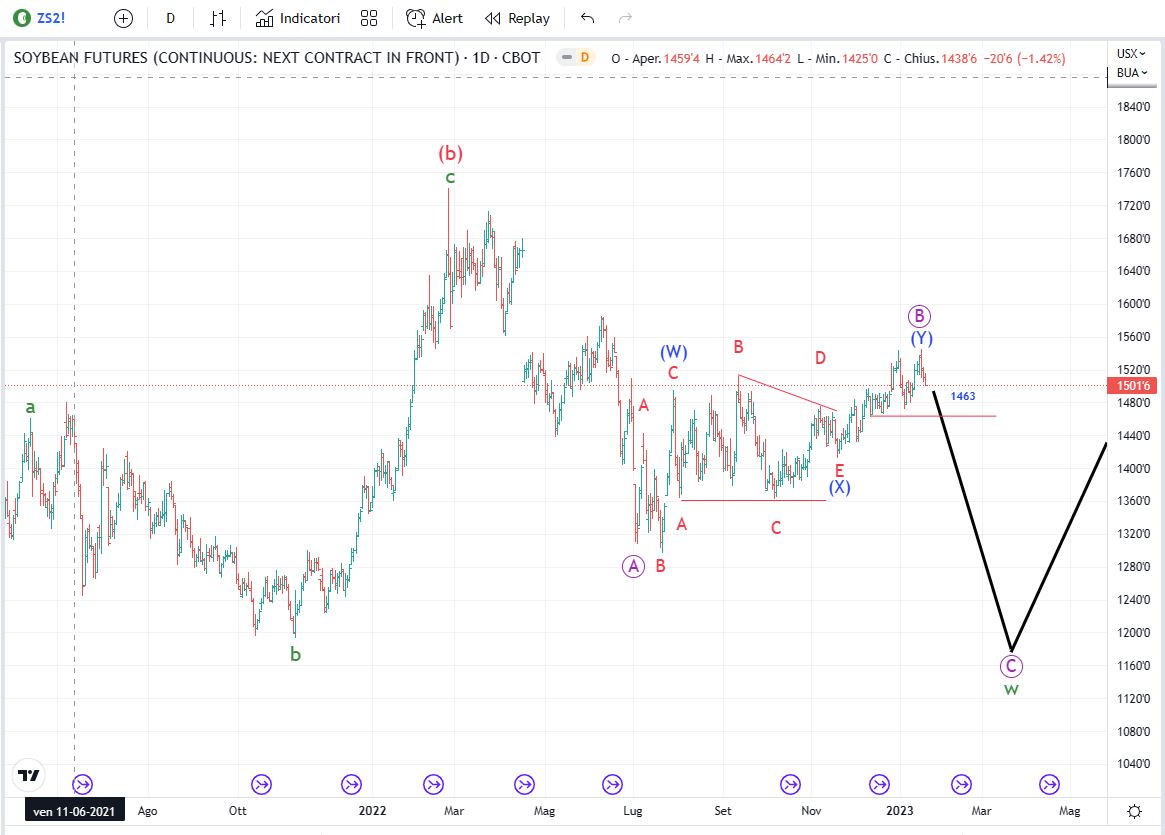Open event marker near Mar 2023 label
The width and height of the screenshot is (1165, 835).
(961, 784)
